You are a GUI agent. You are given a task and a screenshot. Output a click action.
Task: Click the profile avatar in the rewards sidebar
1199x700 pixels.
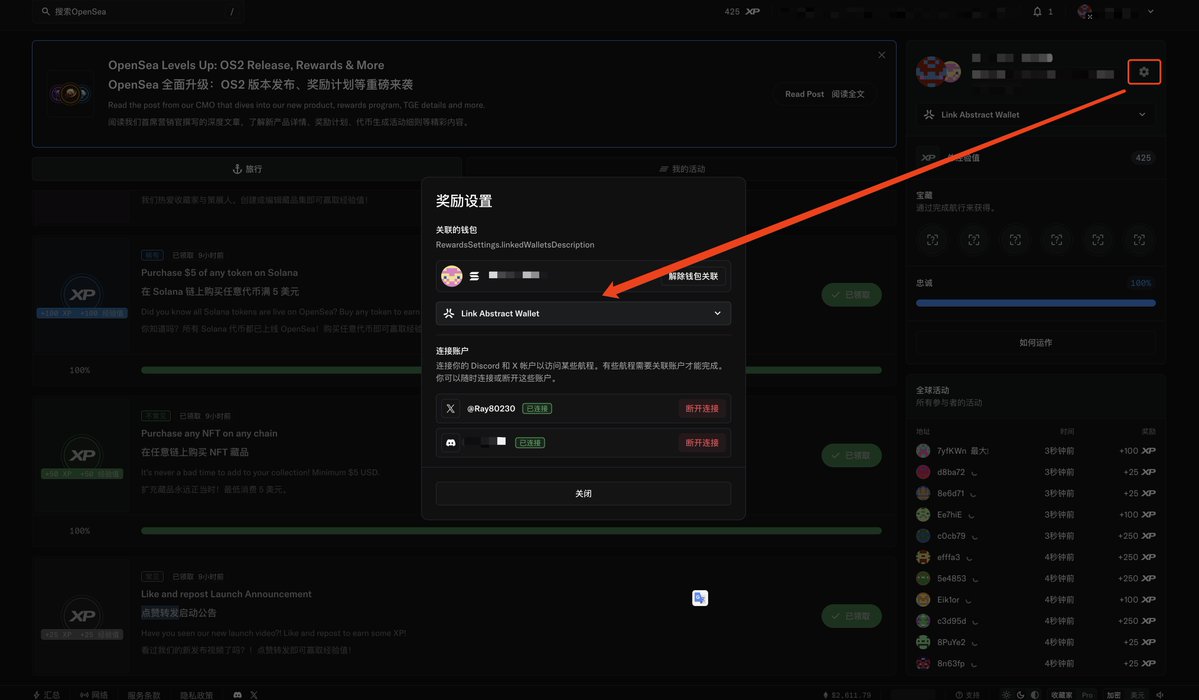tap(931, 71)
